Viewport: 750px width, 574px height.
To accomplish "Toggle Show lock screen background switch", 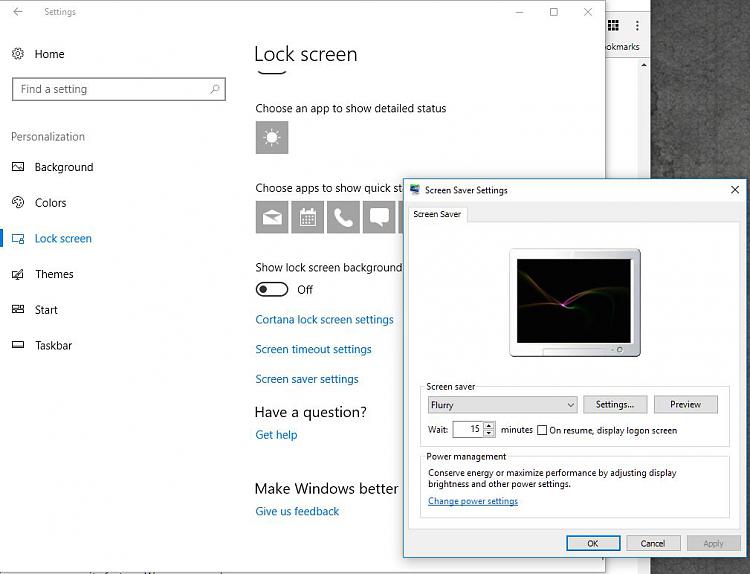I will coord(272,289).
